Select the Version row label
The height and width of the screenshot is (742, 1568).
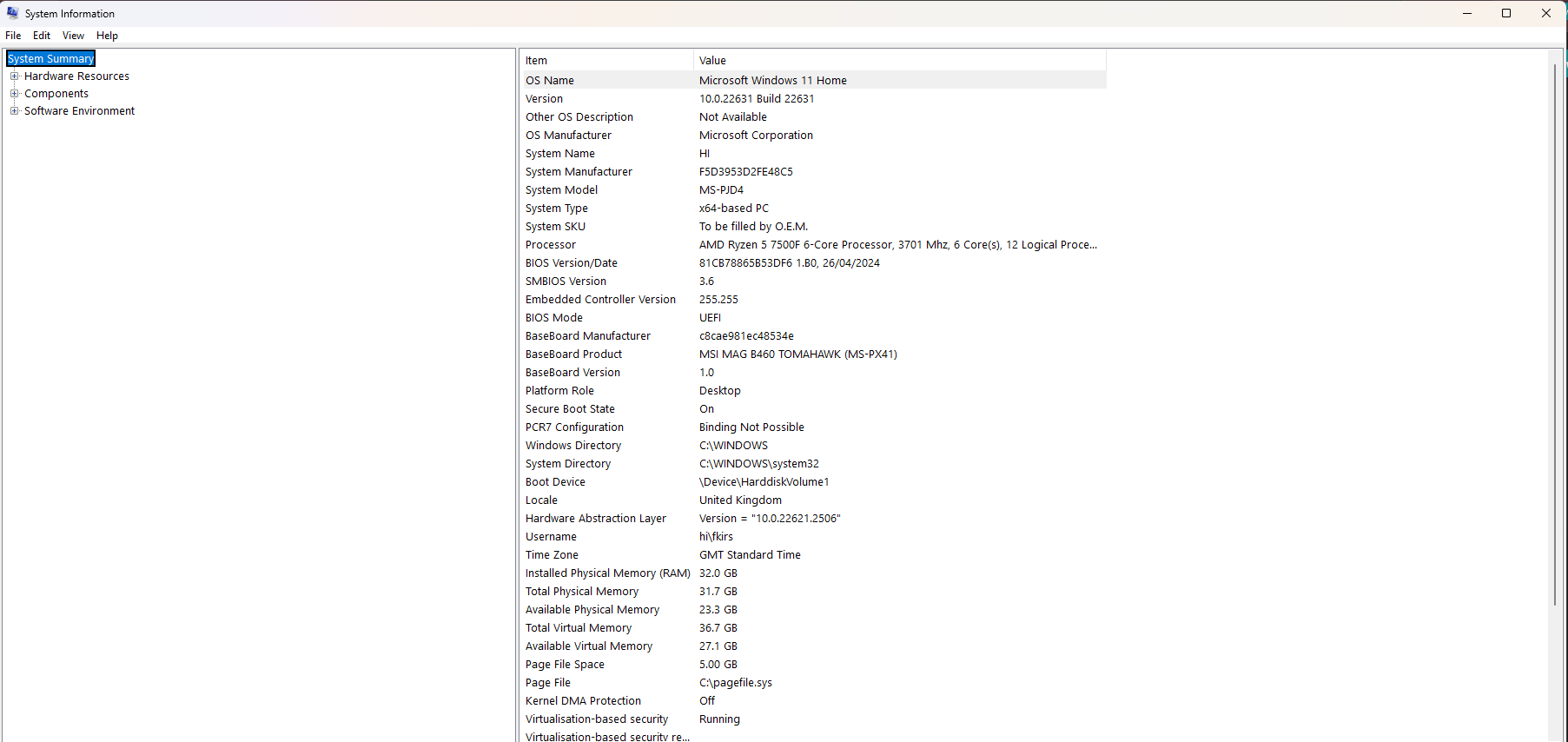tap(544, 98)
